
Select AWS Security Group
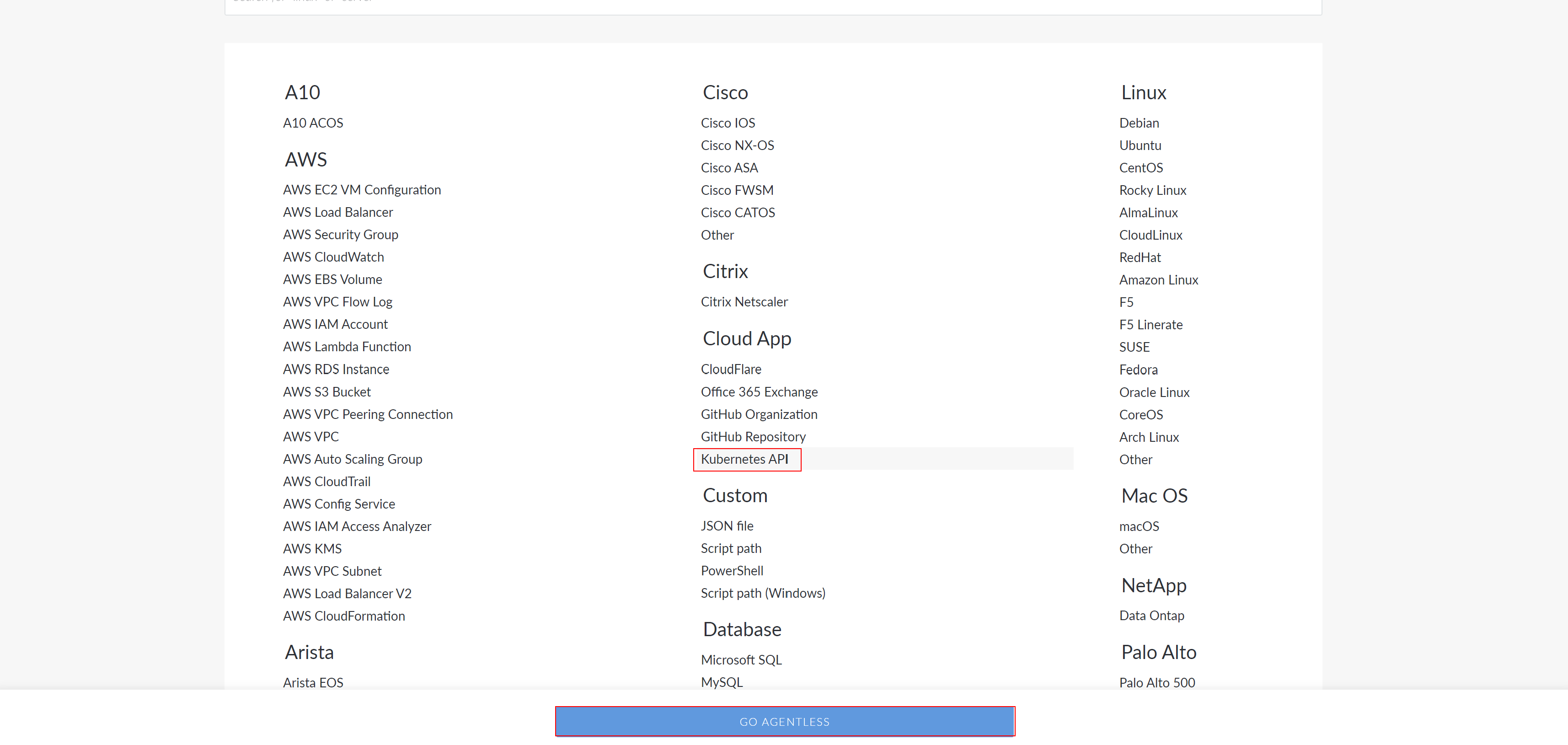pyautogui.click(x=340, y=235)
